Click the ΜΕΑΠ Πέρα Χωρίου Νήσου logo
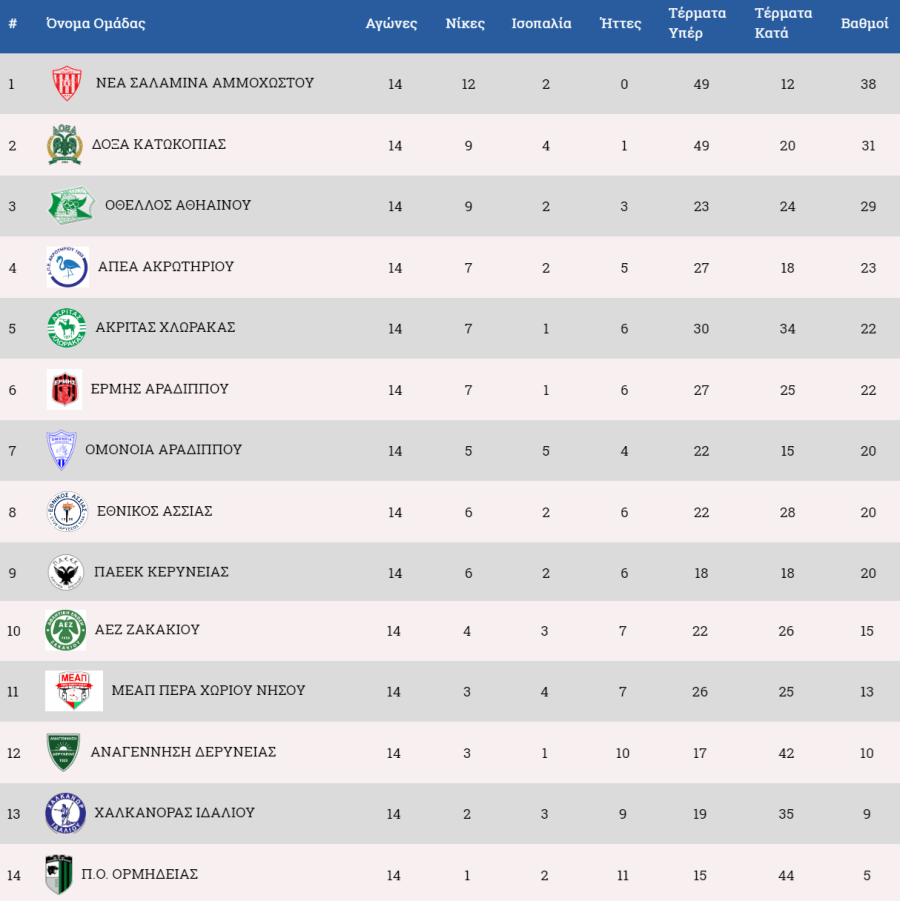Screen dimensions: 900x901 pos(74,691)
